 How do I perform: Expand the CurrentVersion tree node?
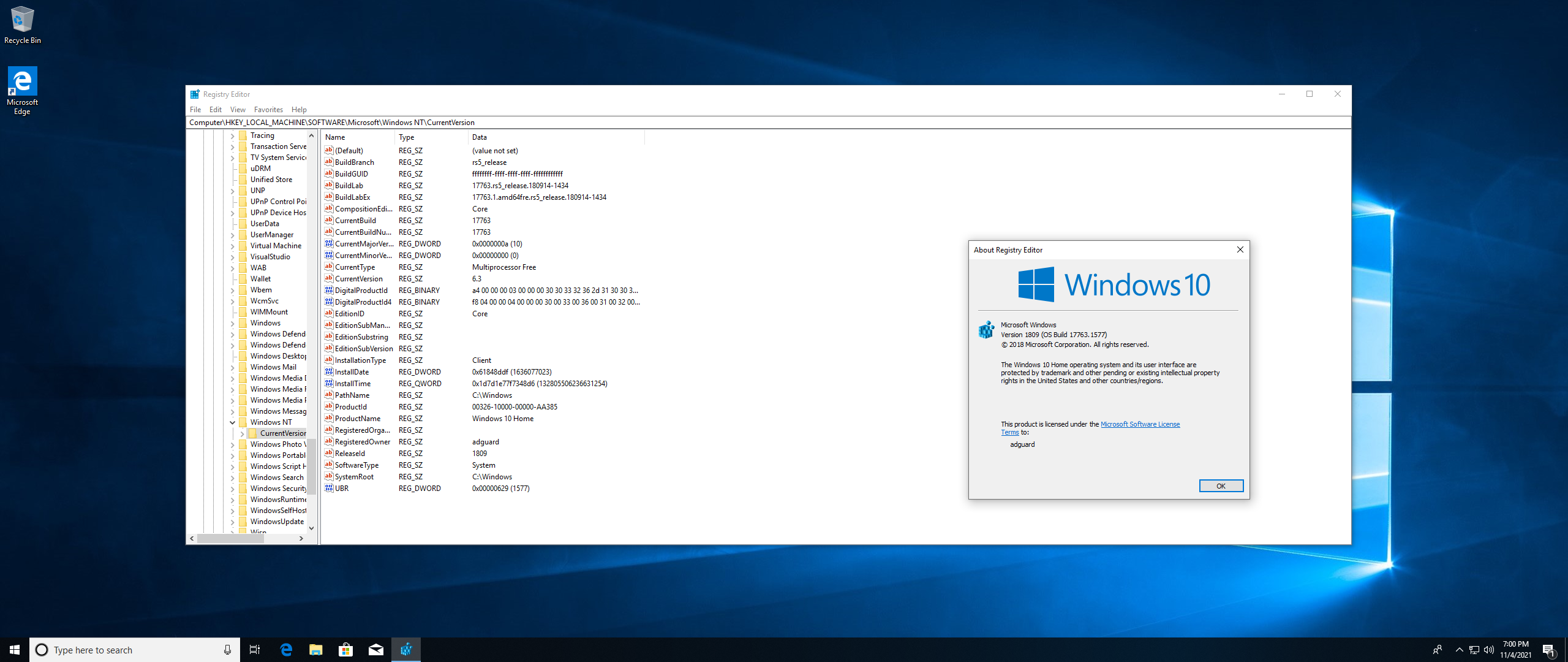coord(243,433)
